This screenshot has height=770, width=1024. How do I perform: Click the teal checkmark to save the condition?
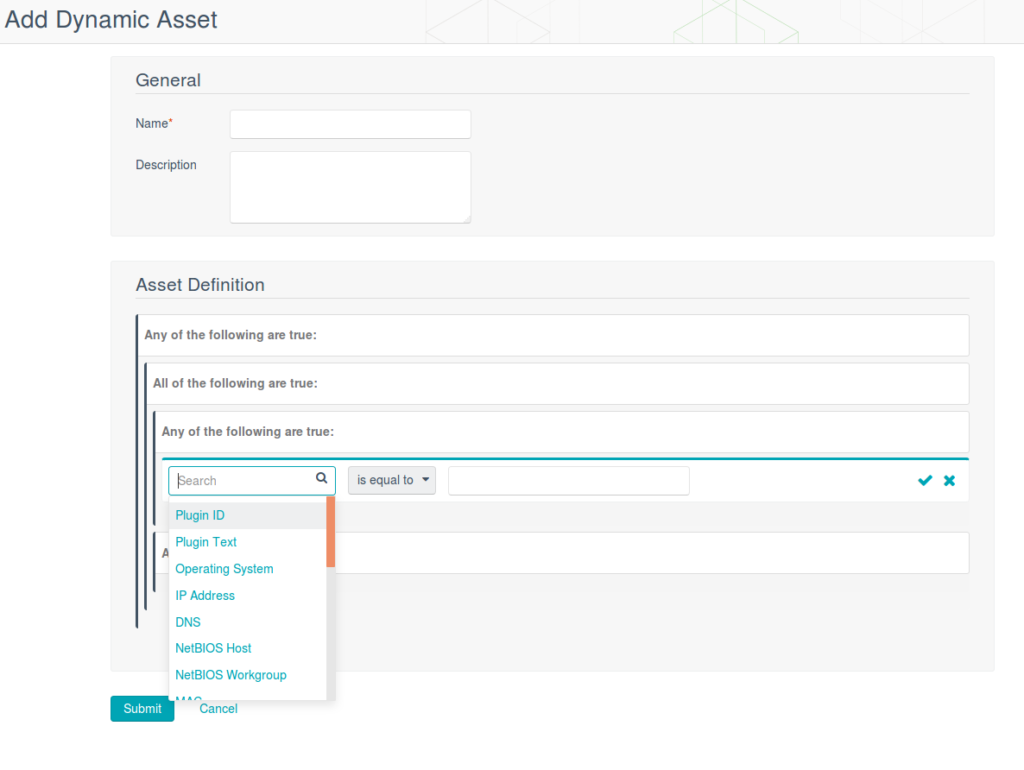pyautogui.click(x=924, y=480)
